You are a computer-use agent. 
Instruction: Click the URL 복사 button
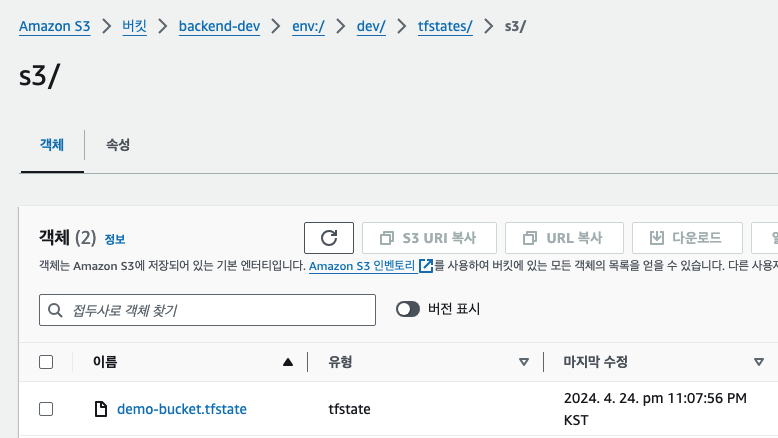564,238
